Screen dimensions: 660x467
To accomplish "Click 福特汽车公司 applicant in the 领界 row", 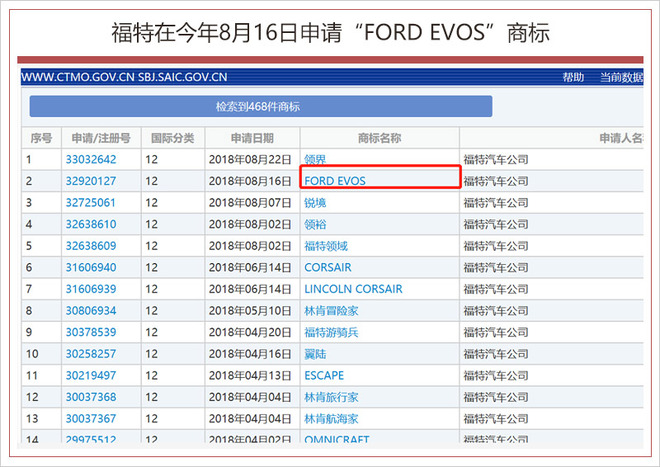I will tap(496, 160).
